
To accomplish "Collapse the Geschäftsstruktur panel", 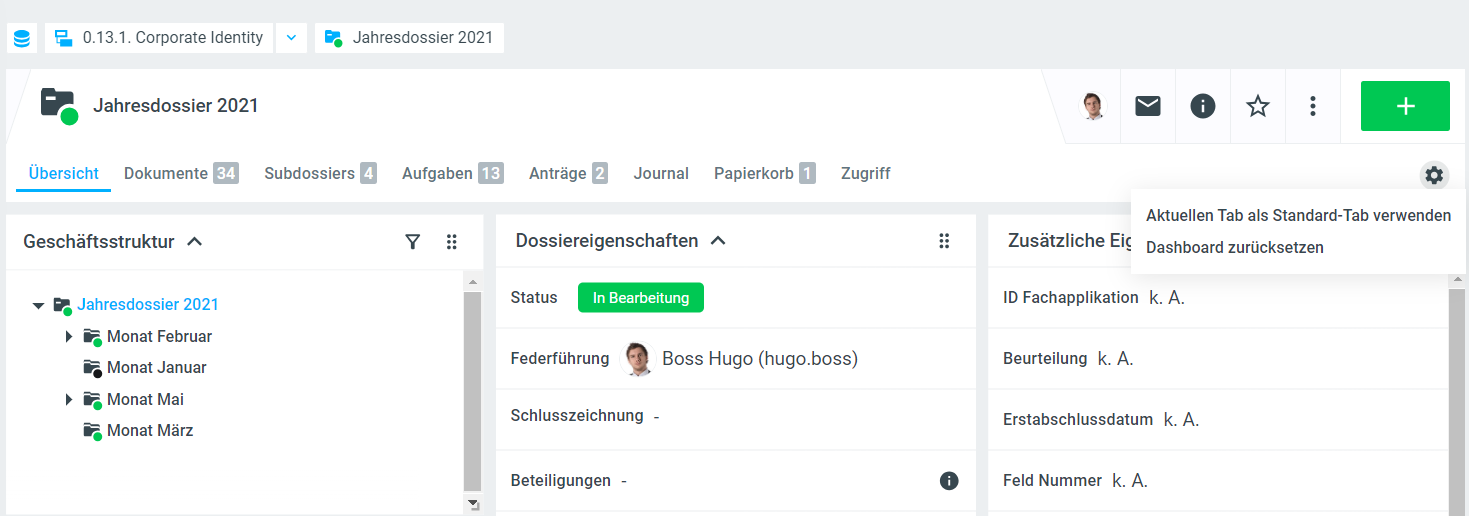I will [x=195, y=241].
